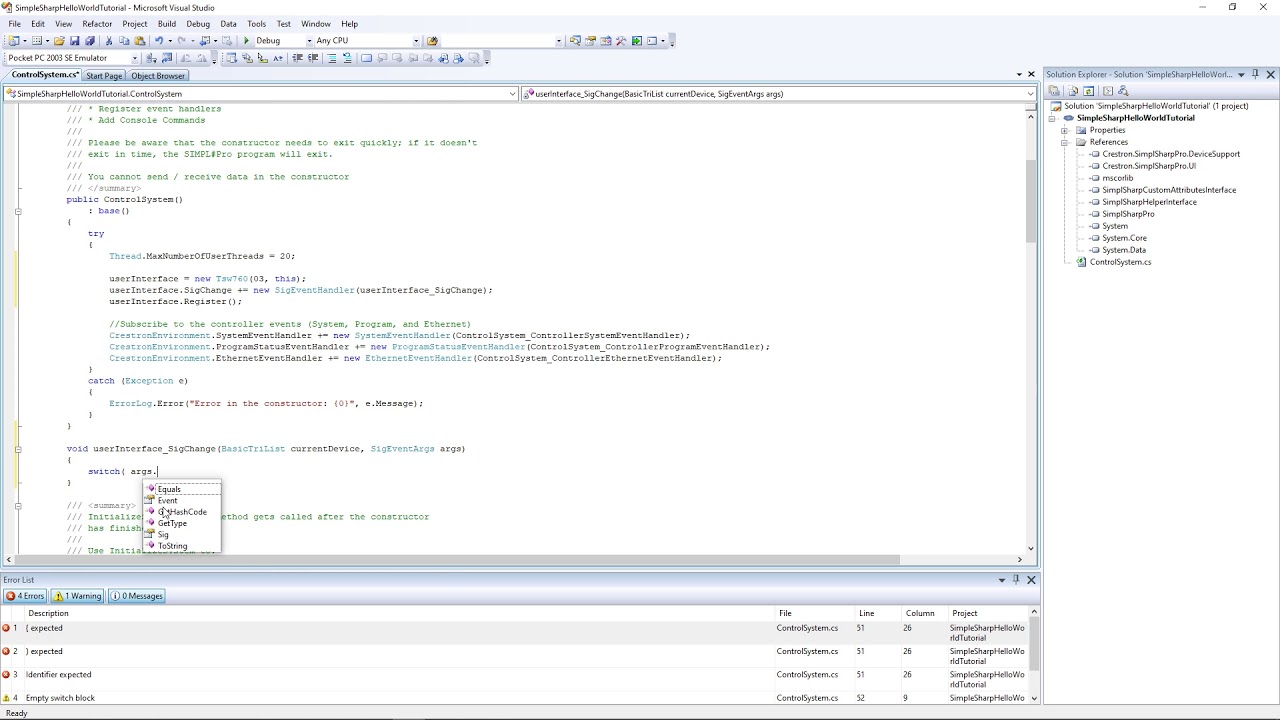Sort errors by File column header
This screenshot has width=1280, height=720.
click(815, 613)
